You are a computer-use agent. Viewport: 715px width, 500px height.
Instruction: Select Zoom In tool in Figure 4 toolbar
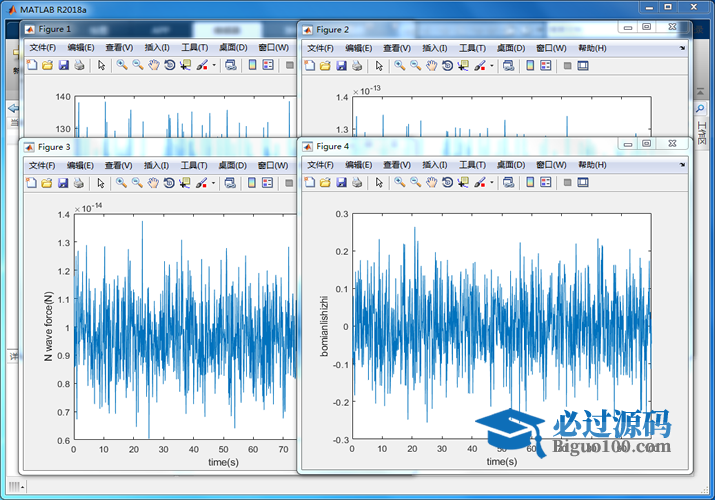[x=399, y=182]
